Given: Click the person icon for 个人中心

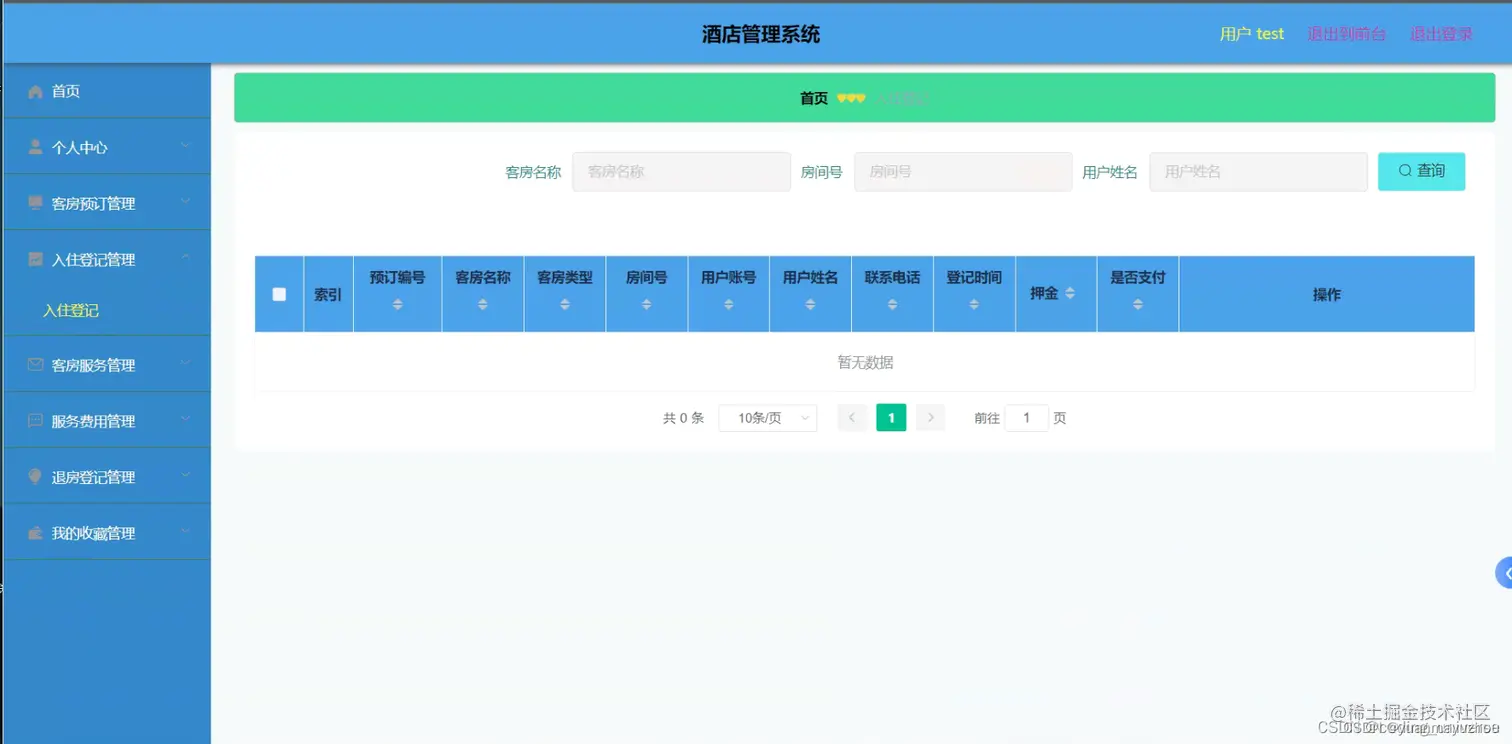Looking at the screenshot, I should (36, 147).
